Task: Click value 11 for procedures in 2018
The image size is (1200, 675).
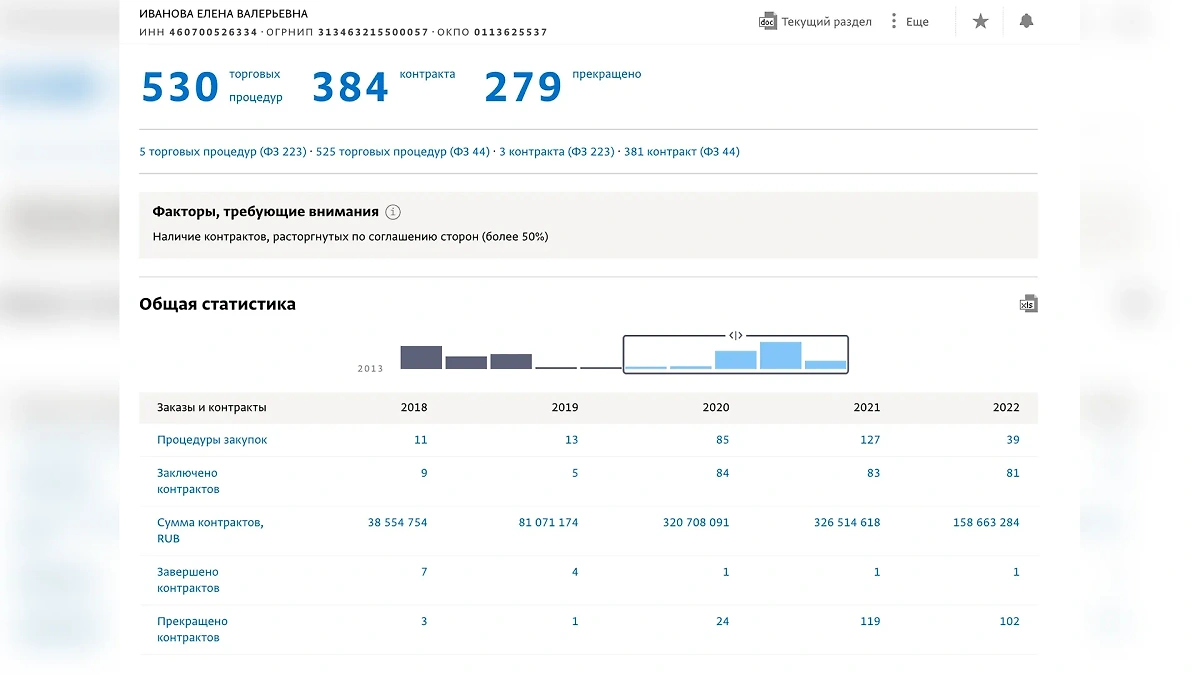Action: pos(420,440)
